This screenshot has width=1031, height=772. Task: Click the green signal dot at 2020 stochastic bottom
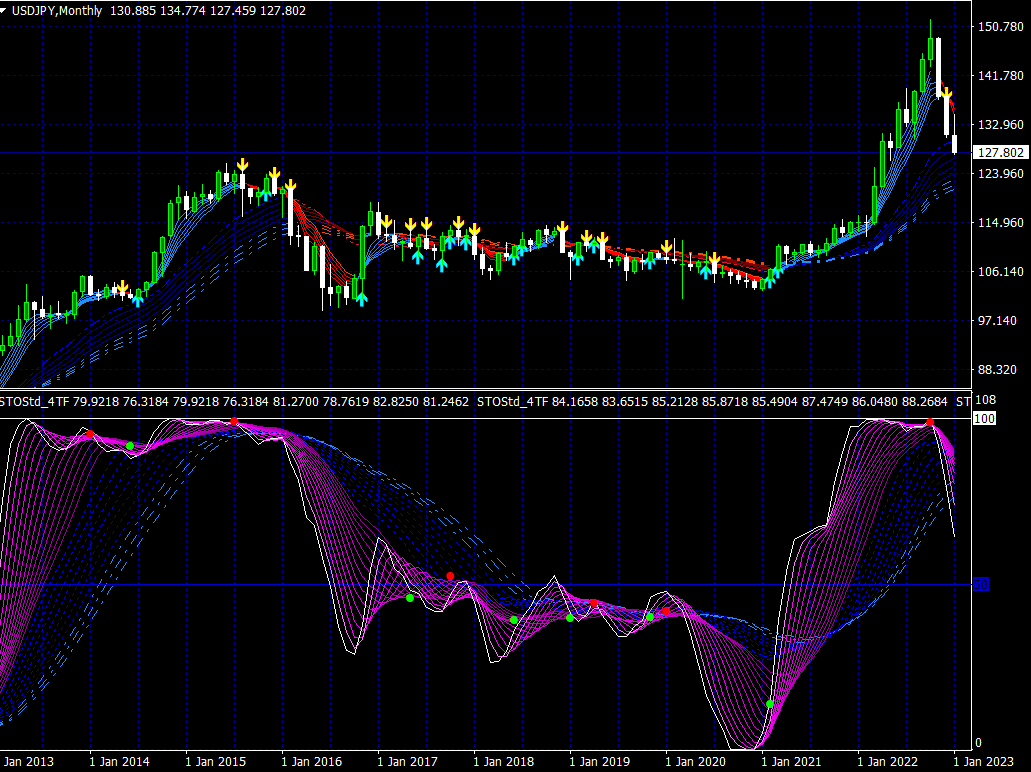[x=770, y=704]
